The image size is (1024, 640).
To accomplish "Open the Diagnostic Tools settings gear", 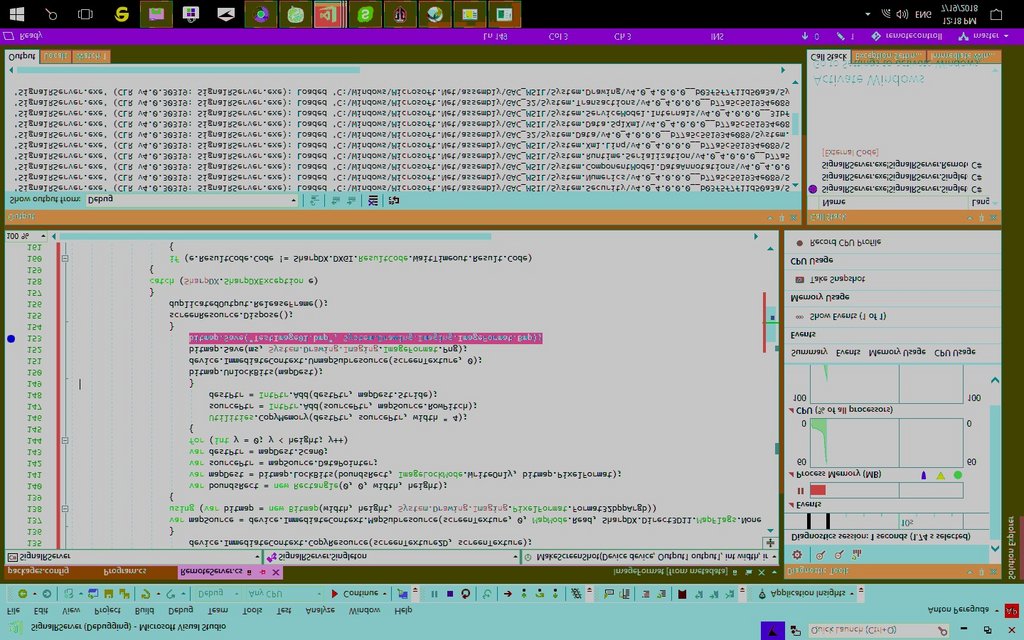I will [797, 554].
